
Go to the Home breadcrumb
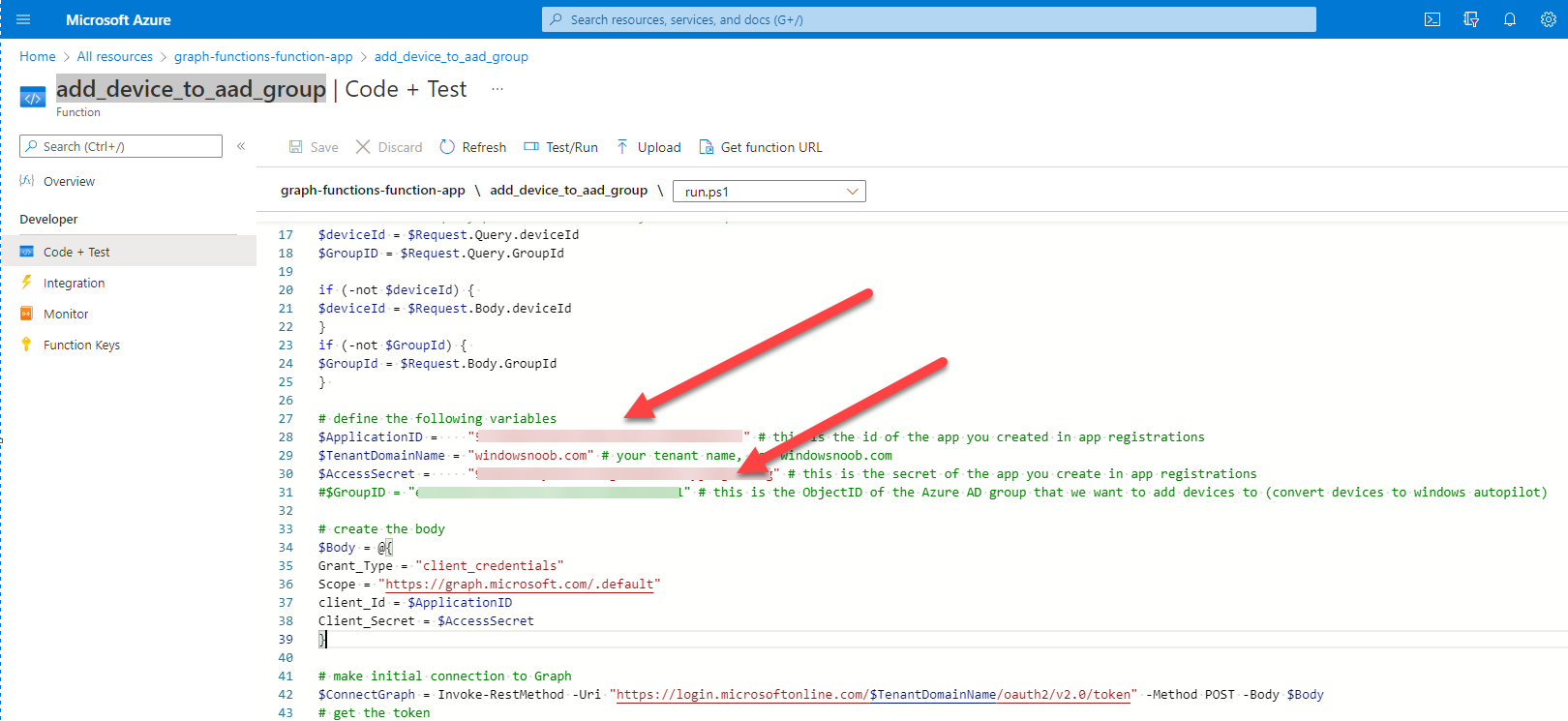(38, 56)
